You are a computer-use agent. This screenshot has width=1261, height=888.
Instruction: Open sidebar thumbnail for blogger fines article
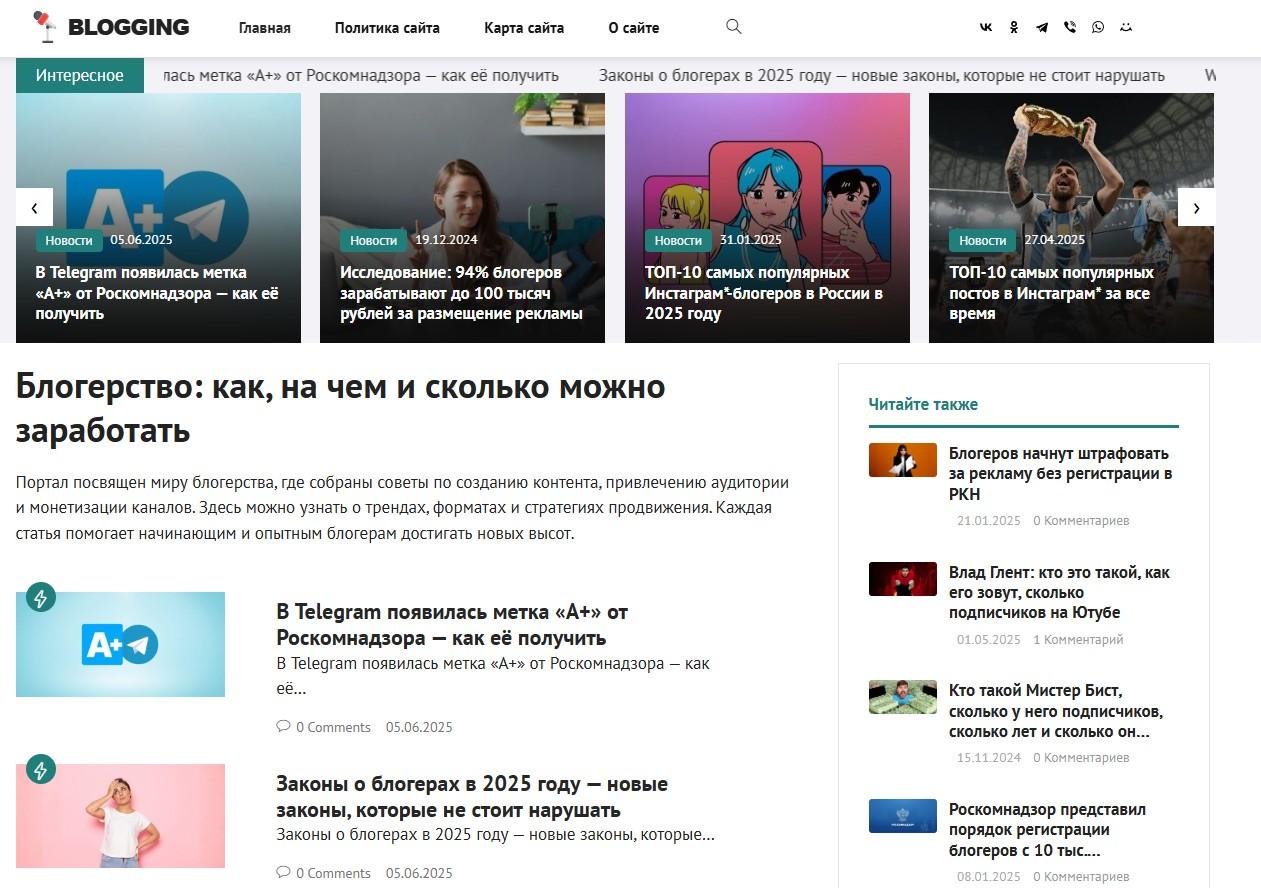(903, 460)
